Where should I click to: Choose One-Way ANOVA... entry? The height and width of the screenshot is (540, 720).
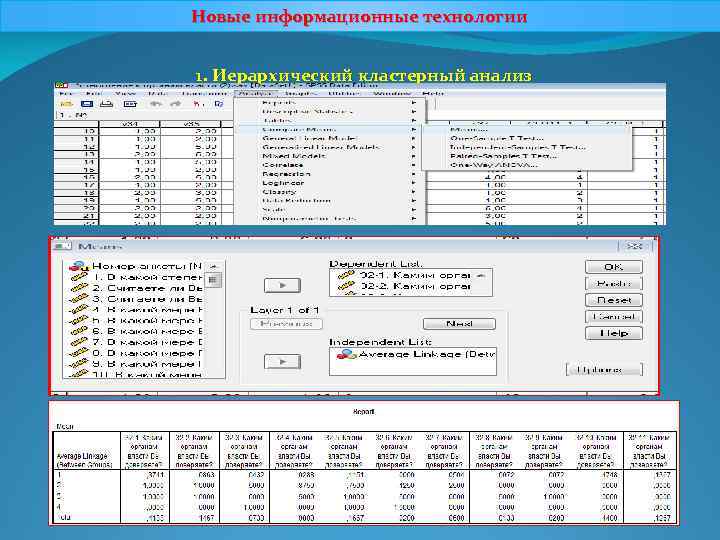(527, 165)
